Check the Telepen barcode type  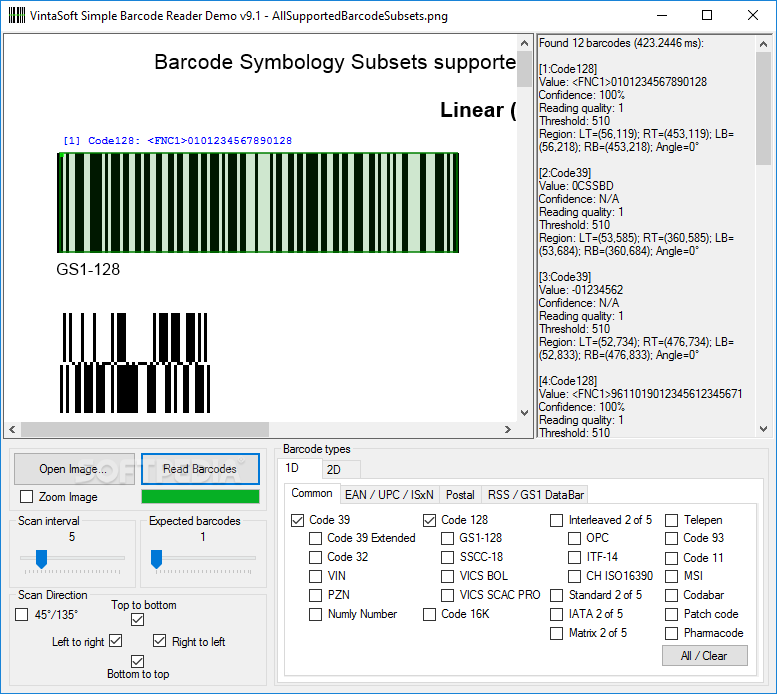pyautogui.click(x=671, y=520)
